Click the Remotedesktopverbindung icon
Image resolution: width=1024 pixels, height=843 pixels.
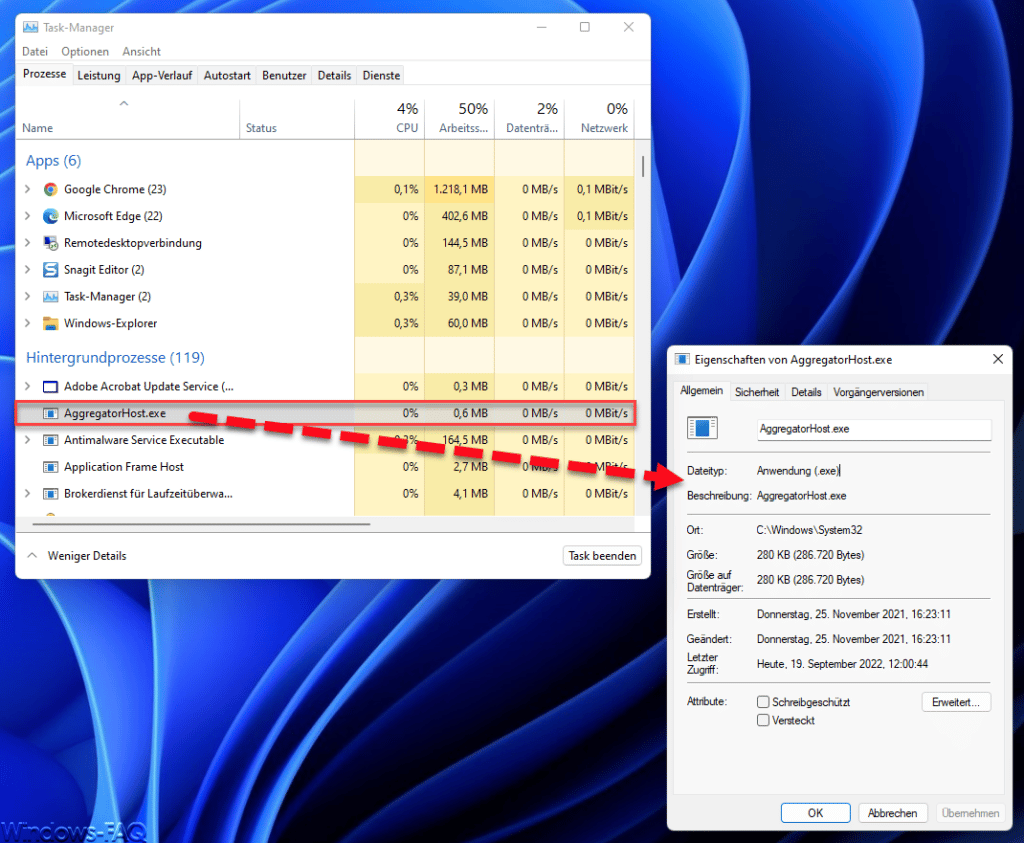point(50,243)
